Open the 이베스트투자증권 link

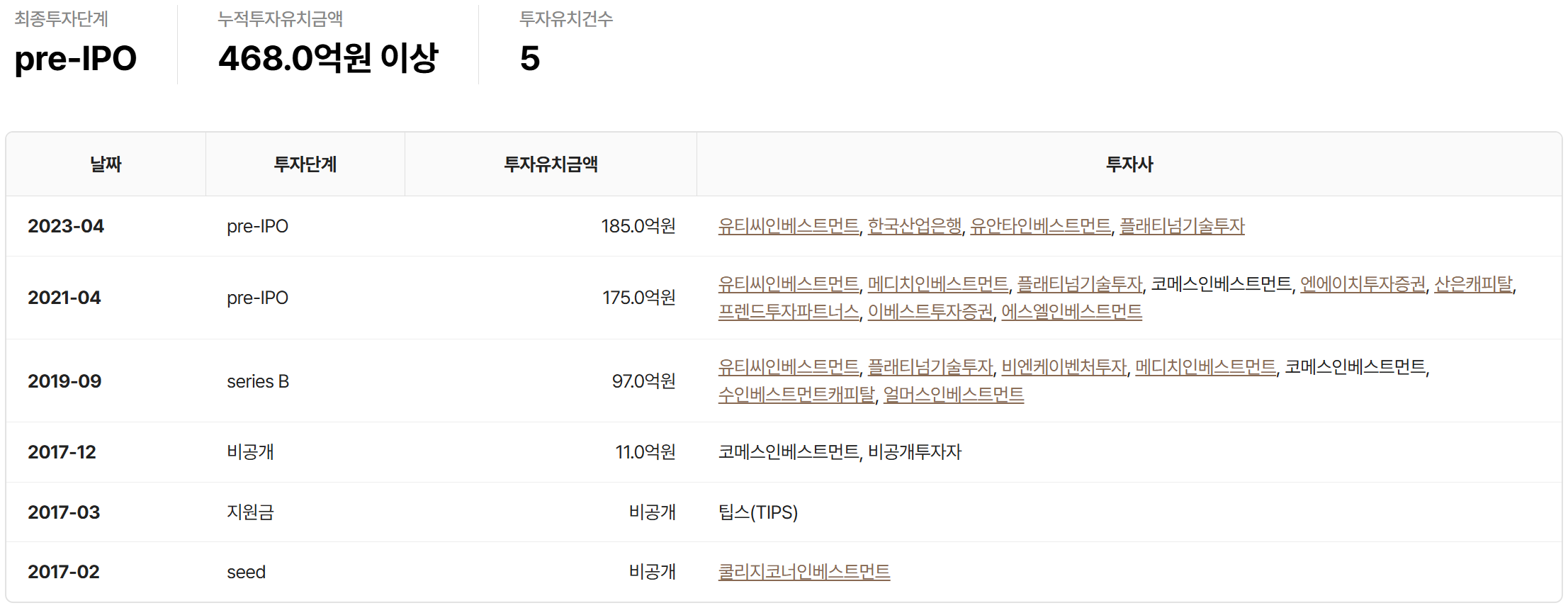(x=930, y=312)
